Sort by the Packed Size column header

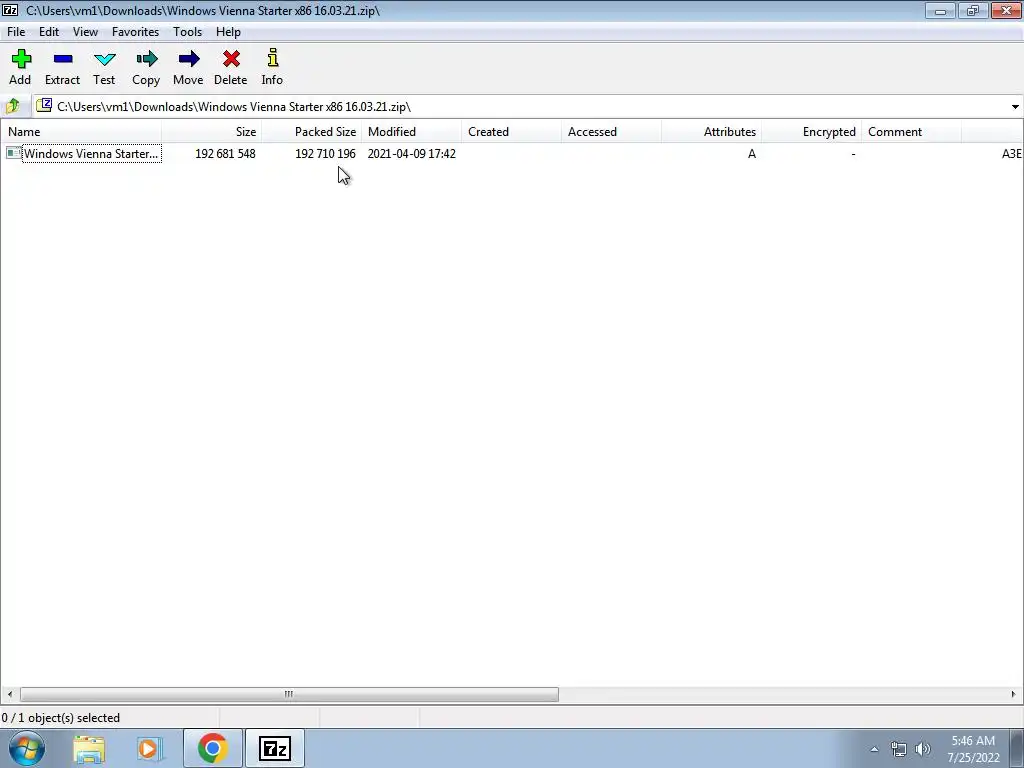[312, 131]
